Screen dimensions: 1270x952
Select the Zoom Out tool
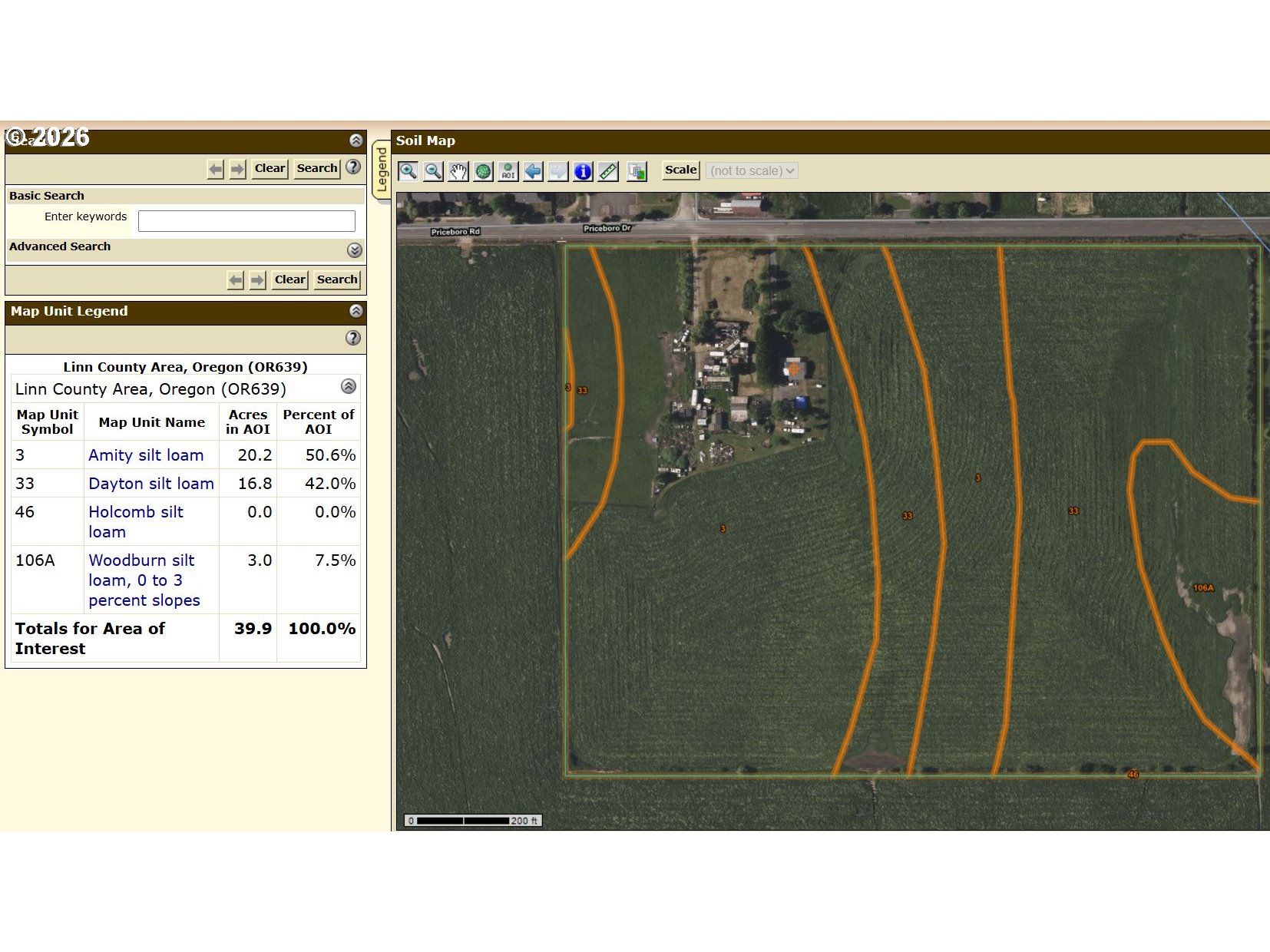(433, 171)
